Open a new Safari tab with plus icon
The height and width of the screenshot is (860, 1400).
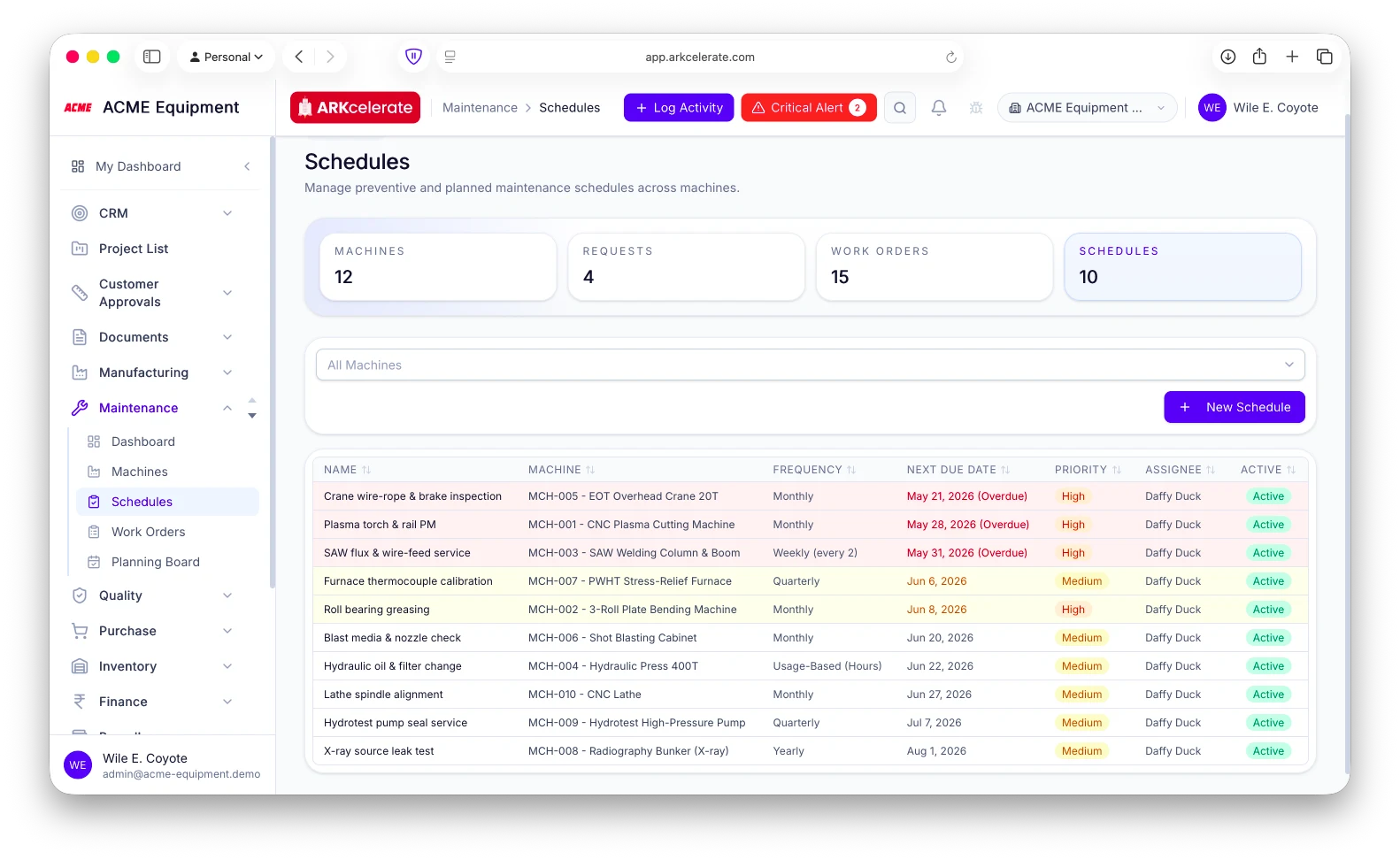coord(1292,57)
